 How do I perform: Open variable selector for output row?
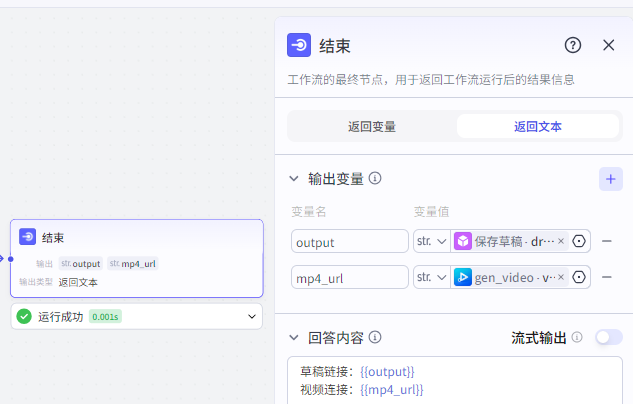coord(579,241)
